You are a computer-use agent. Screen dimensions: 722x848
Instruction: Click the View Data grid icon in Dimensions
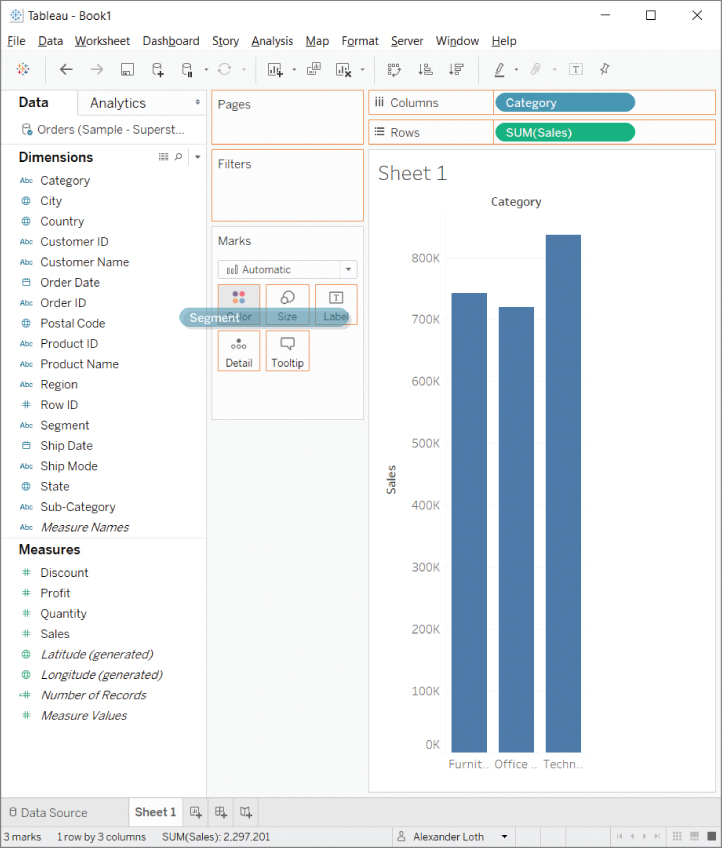click(163, 157)
